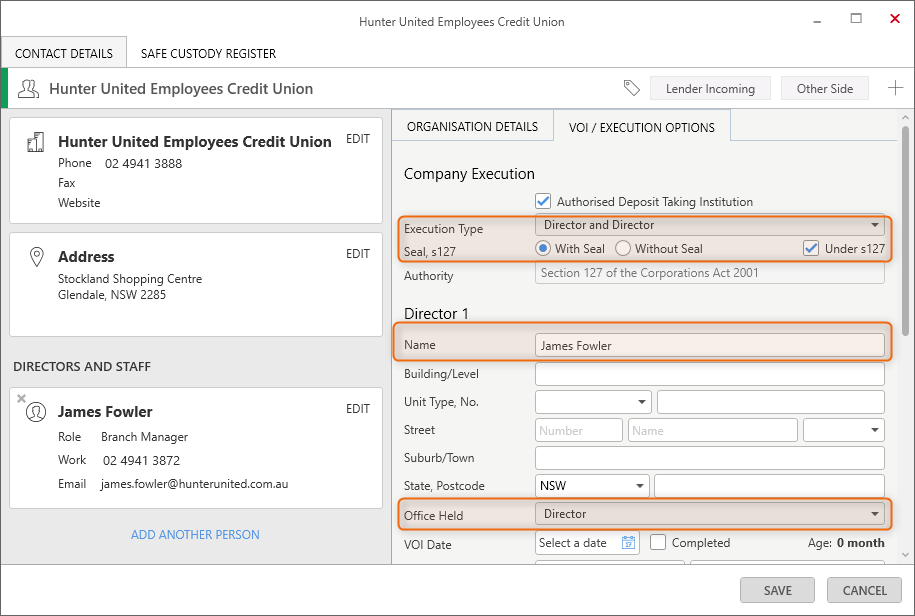
Task: Click the Street Number field
Action: click(x=578, y=430)
